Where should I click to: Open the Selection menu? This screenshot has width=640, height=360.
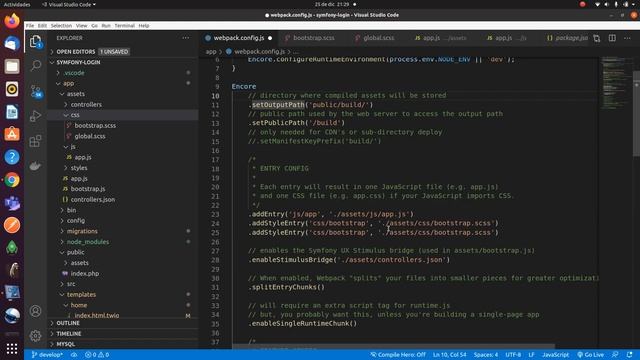pos(61,26)
